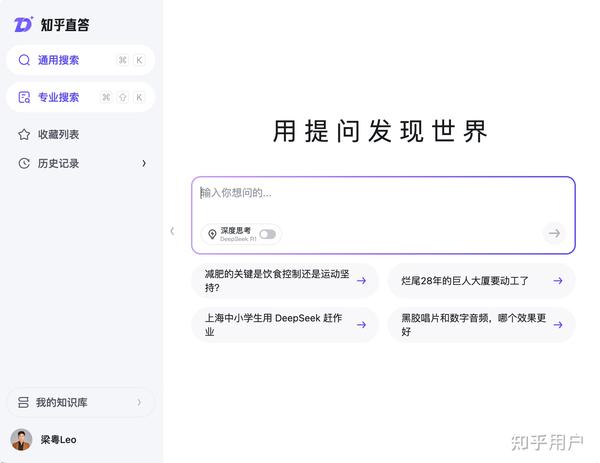This screenshot has width=600, height=463.
Task: Click the 我的知识库 stack icon
Action: tap(23, 402)
